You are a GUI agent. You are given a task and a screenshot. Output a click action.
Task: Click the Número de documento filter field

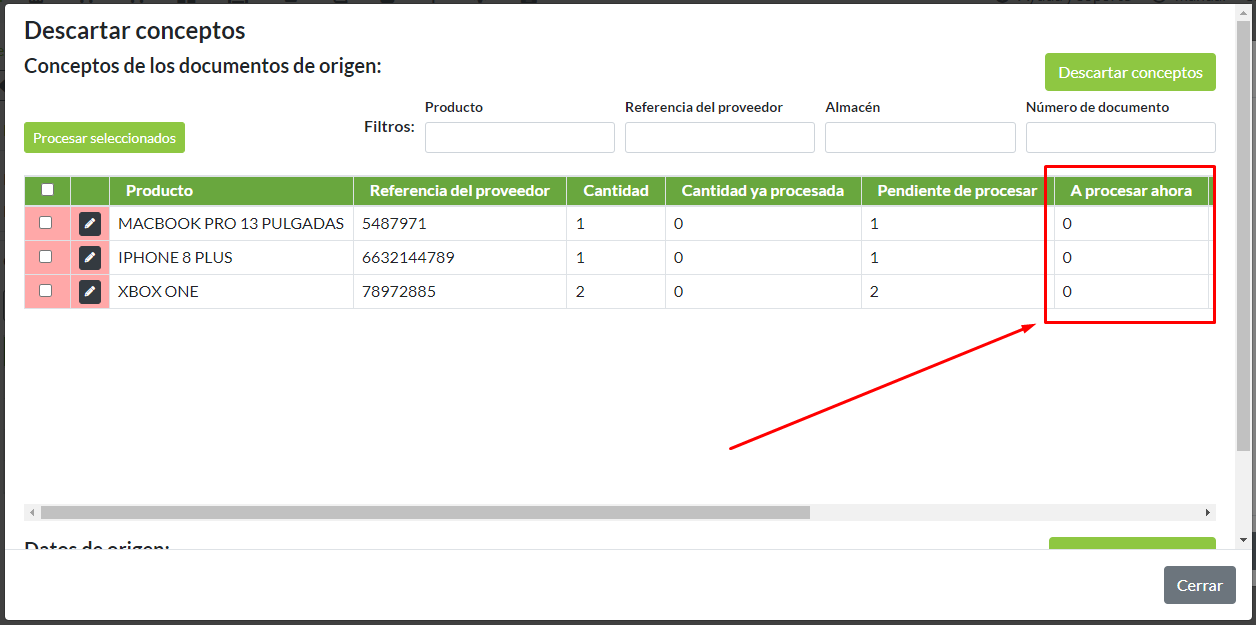pos(1120,138)
